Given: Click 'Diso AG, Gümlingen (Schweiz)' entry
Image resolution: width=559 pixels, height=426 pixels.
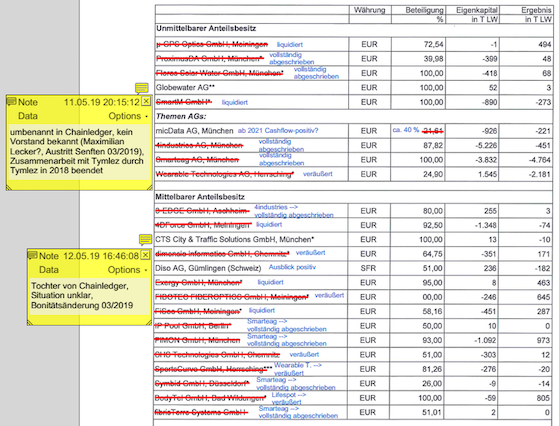Looking at the screenshot, I should point(208,268).
